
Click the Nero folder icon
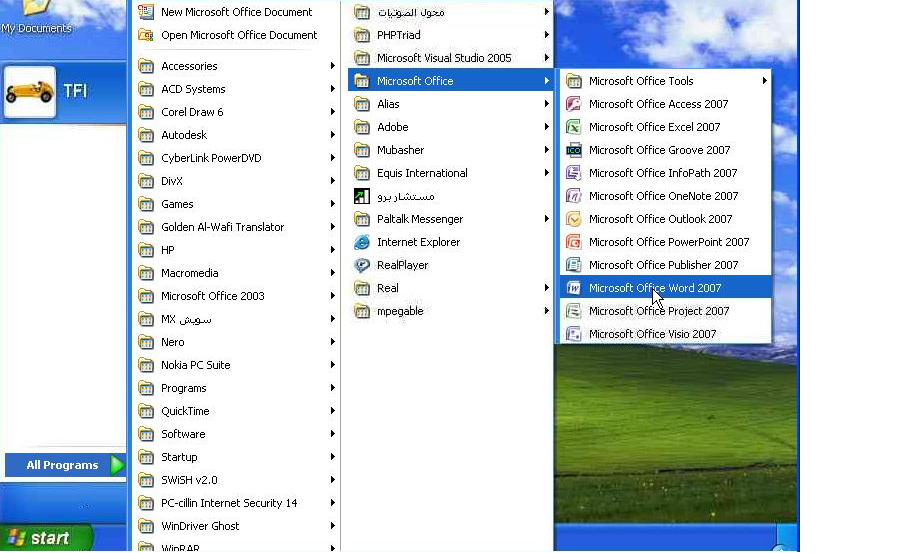(146, 342)
